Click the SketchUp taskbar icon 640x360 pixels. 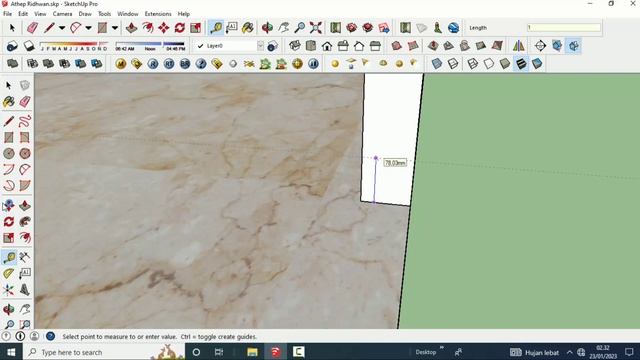click(276, 352)
